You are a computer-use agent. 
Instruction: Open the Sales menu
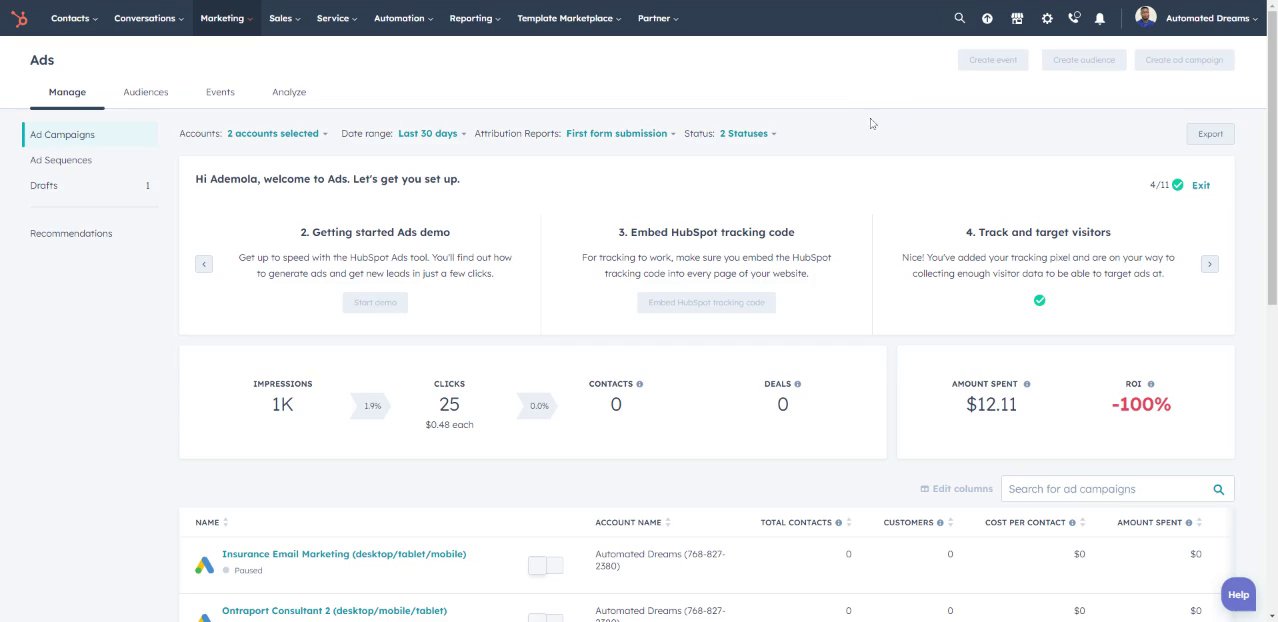tap(285, 18)
